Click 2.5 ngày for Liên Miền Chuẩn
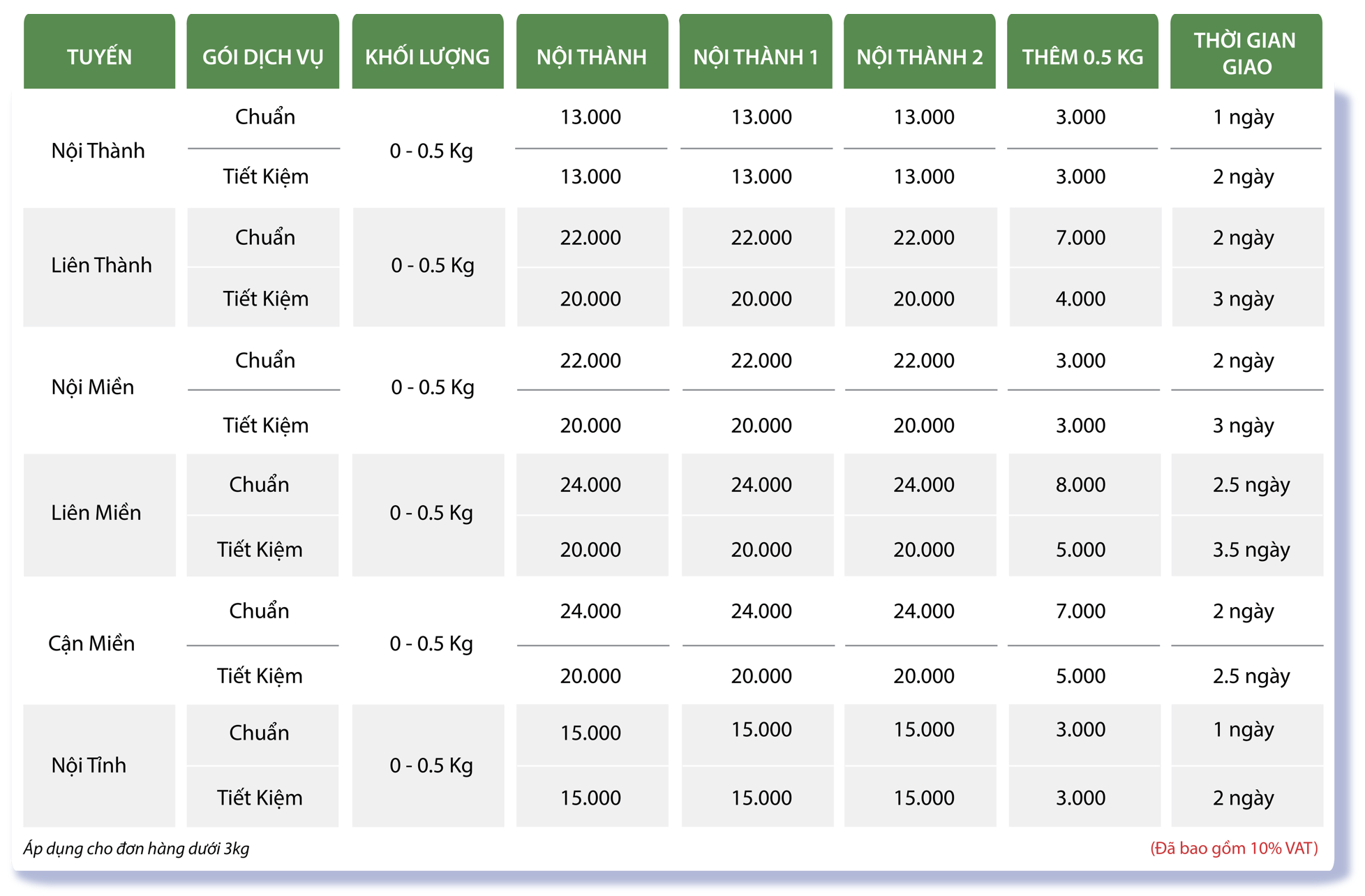The width and height of the screenshot is (1365, 896). (x=1251, y=486)
